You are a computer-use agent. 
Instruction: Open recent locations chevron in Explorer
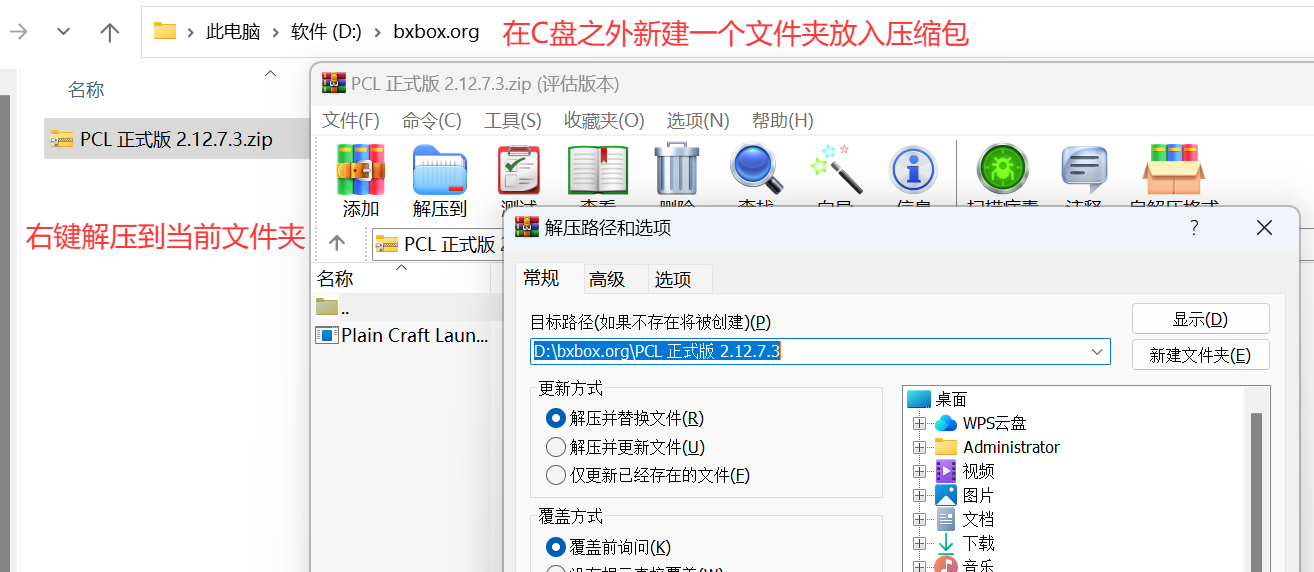coord(64,32)
